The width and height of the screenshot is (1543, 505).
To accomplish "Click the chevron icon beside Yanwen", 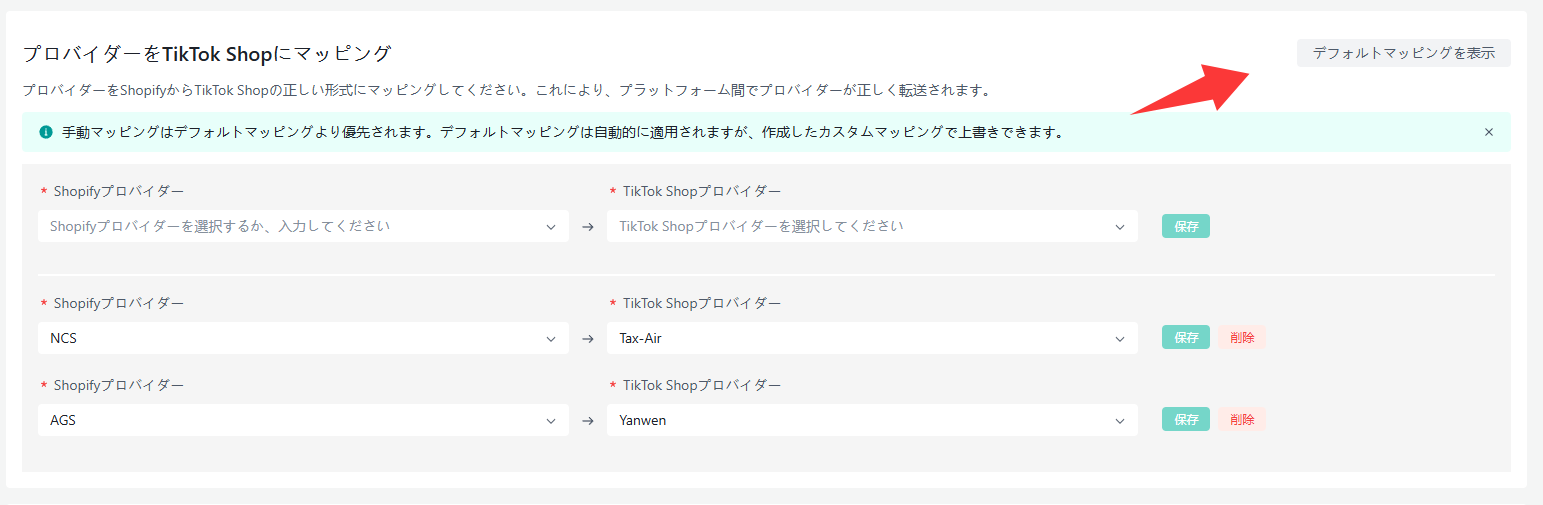I will tap(1120, 421).
